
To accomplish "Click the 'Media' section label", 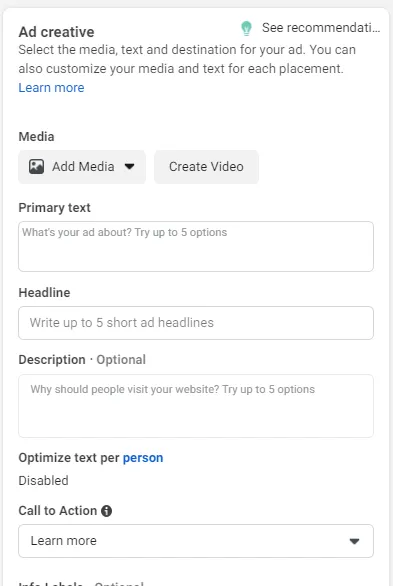I will pos(36,137).
